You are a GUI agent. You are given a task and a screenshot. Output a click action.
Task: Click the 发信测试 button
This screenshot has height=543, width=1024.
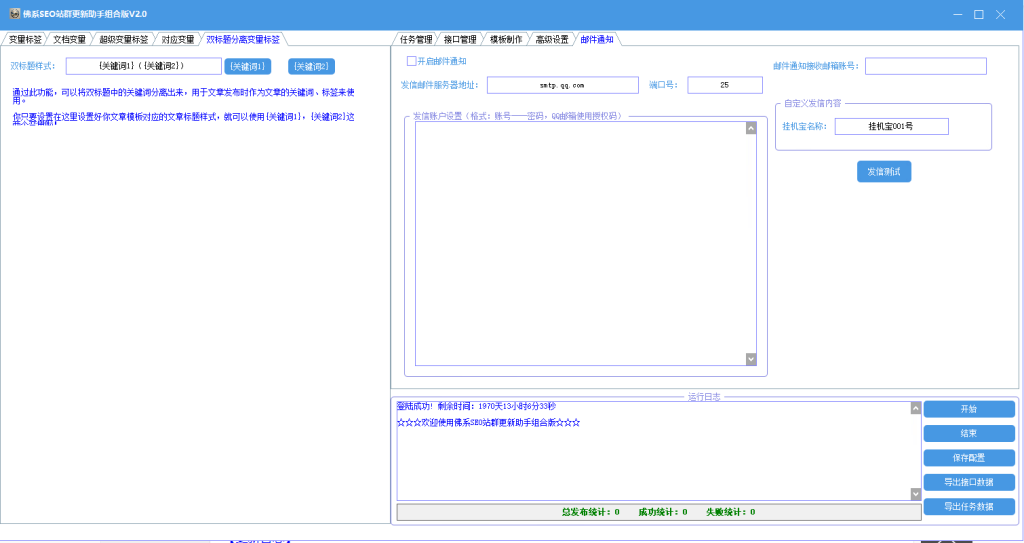point(884,171)
